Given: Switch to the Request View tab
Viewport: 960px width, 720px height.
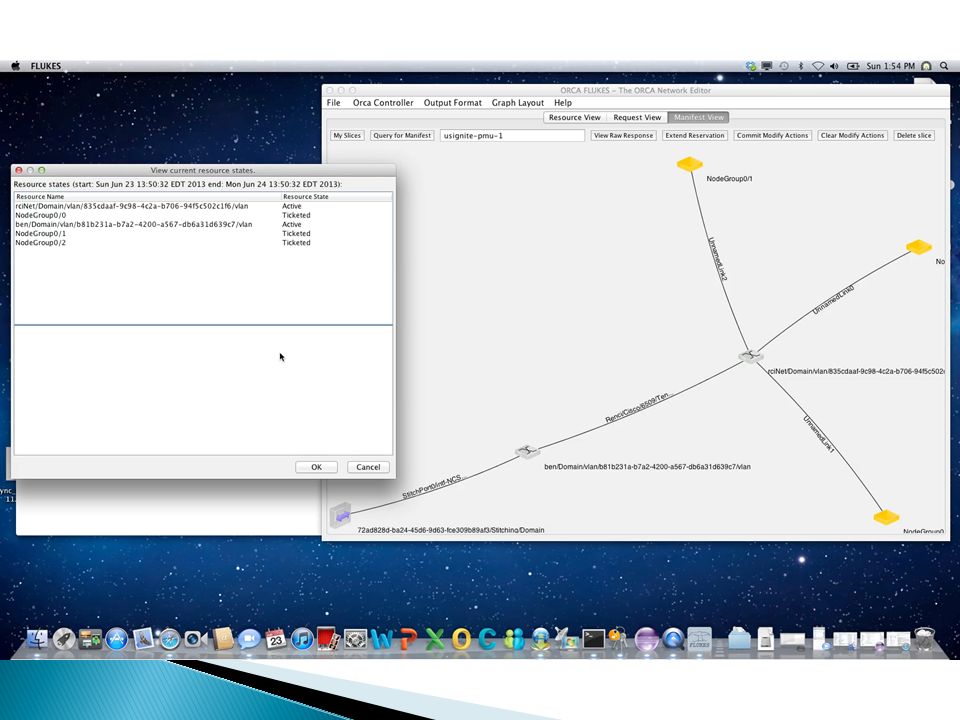Looking at the screenshot, I should pos(637,118).
